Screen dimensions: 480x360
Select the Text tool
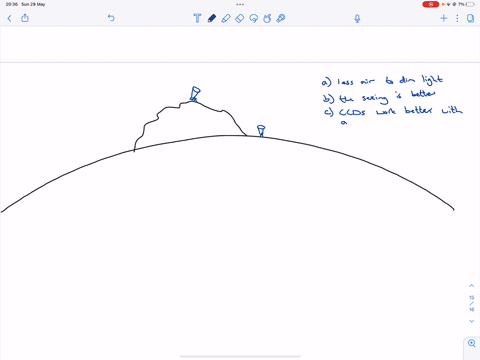point(197,18)
